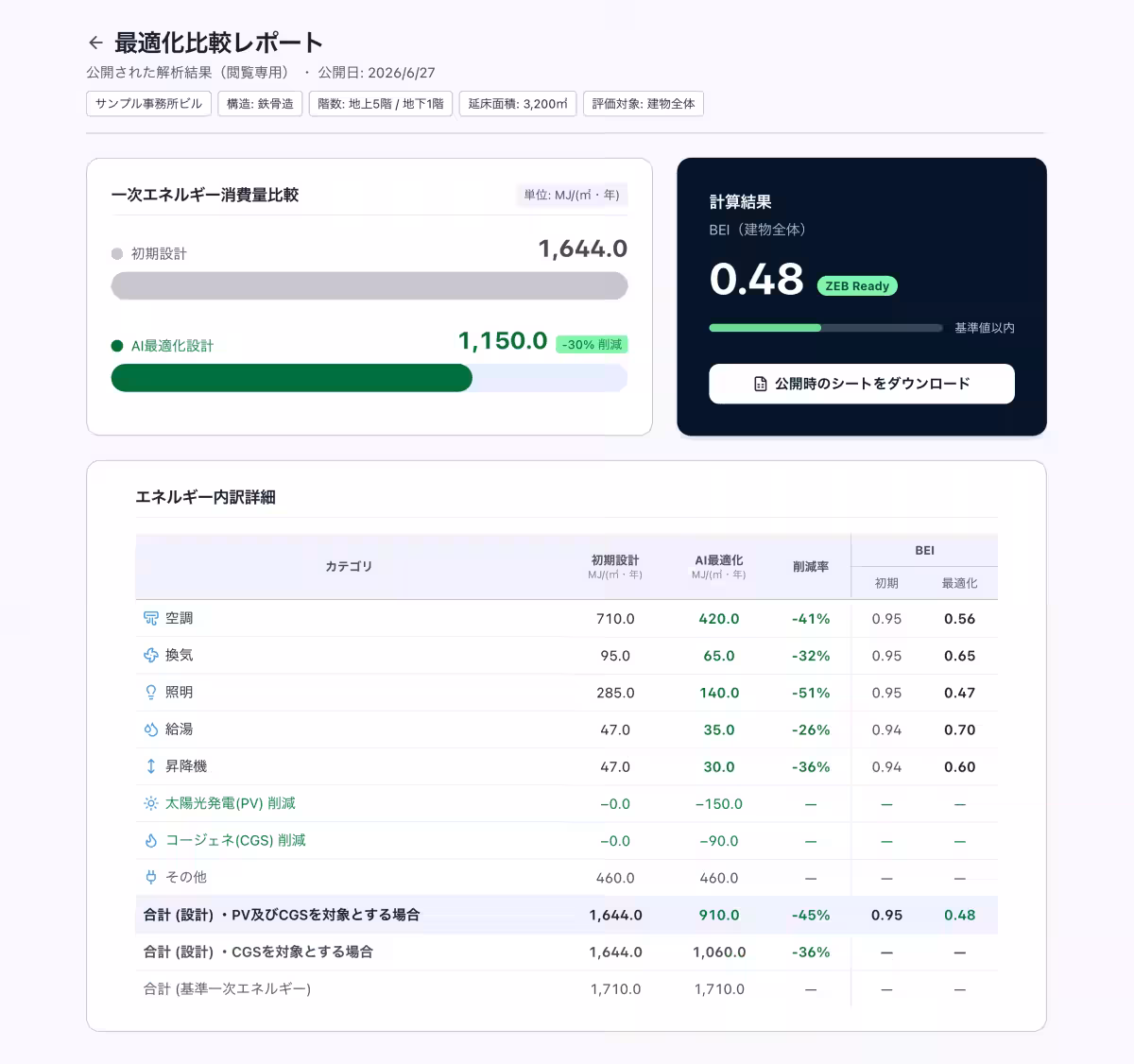This screenshot has height=1064, width=1134.
Task: Click the 710.0 value in 空調 row
Action: pos(615,619)
